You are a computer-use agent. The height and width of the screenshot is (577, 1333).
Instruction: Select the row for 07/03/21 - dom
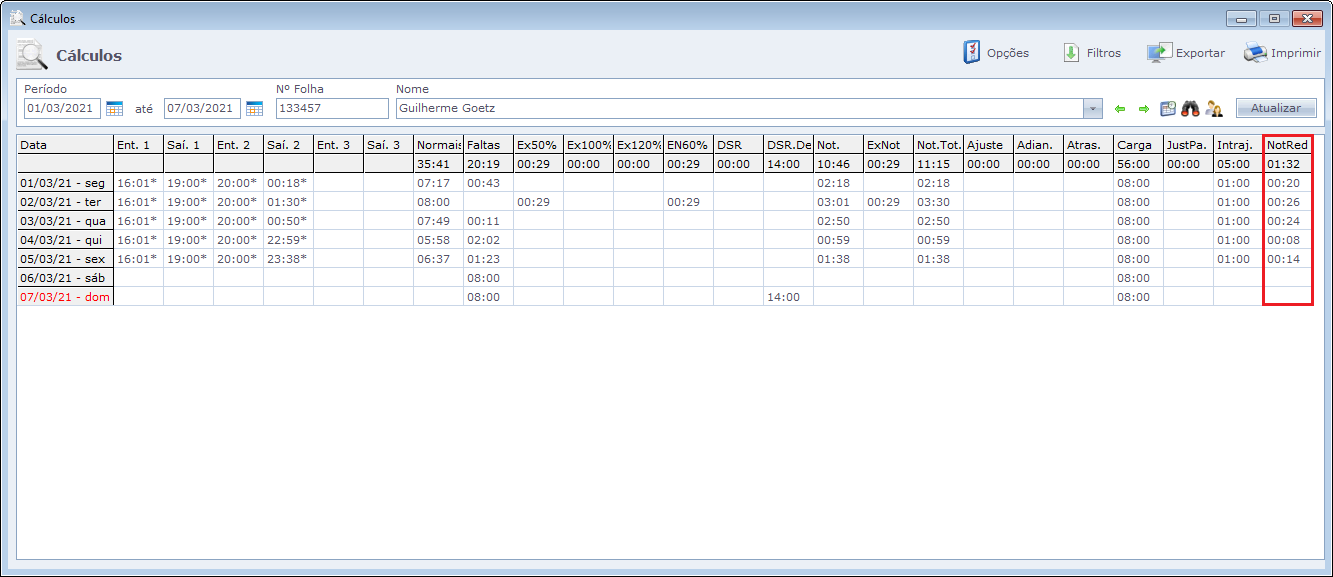click(x=65, y=297)
